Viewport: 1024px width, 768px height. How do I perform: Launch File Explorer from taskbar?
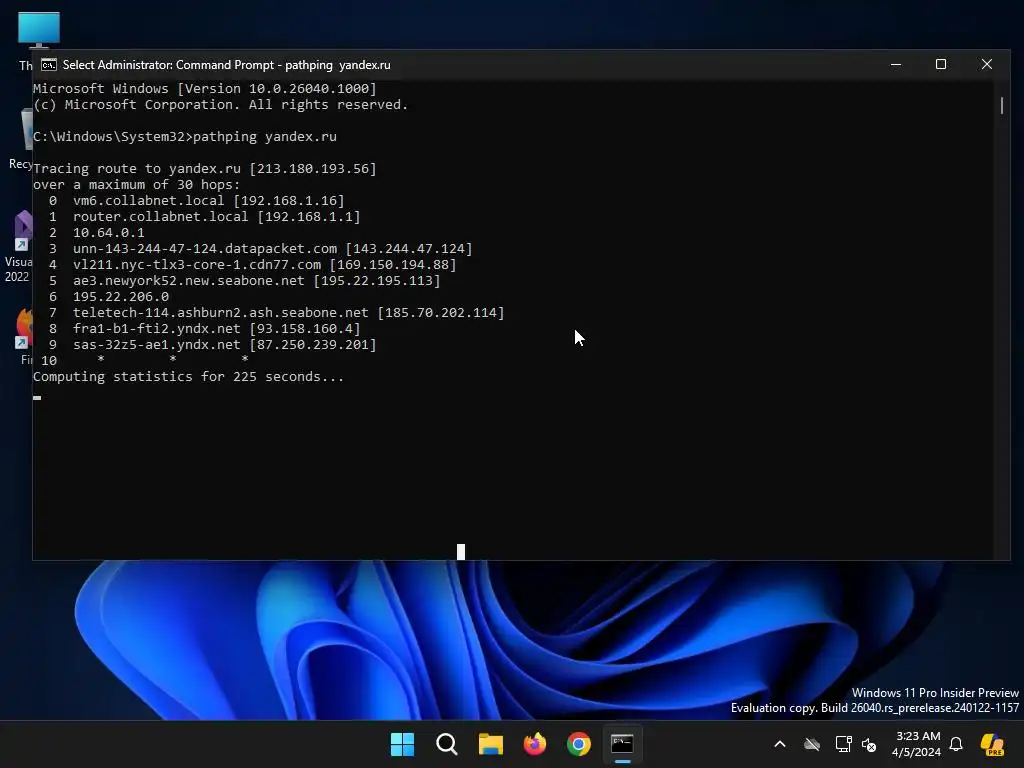pos(490,744)
